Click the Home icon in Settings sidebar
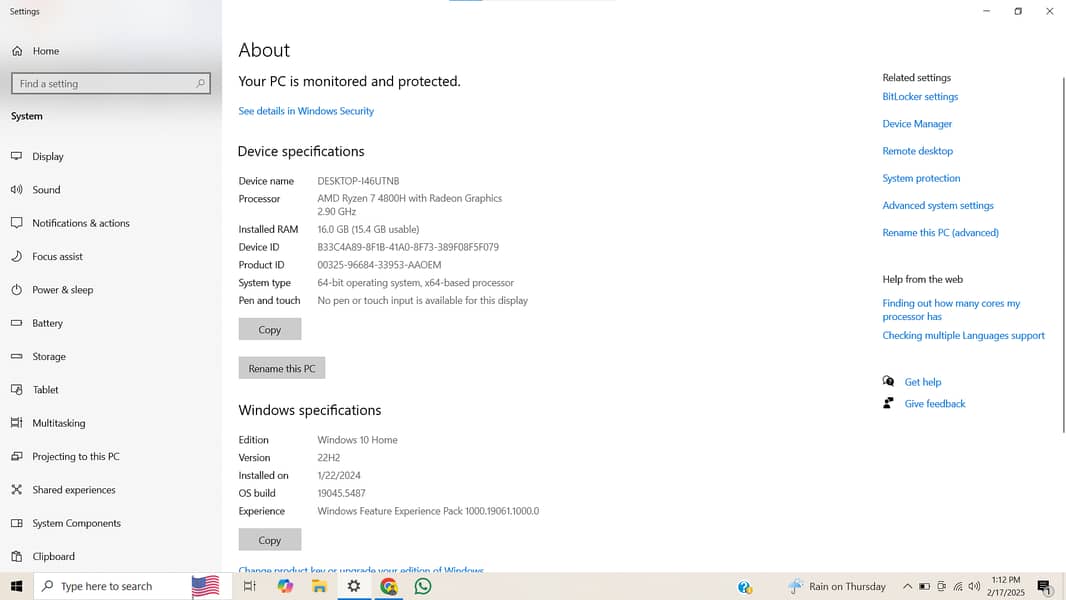1066x600 pixels. (x=17, y=51)
